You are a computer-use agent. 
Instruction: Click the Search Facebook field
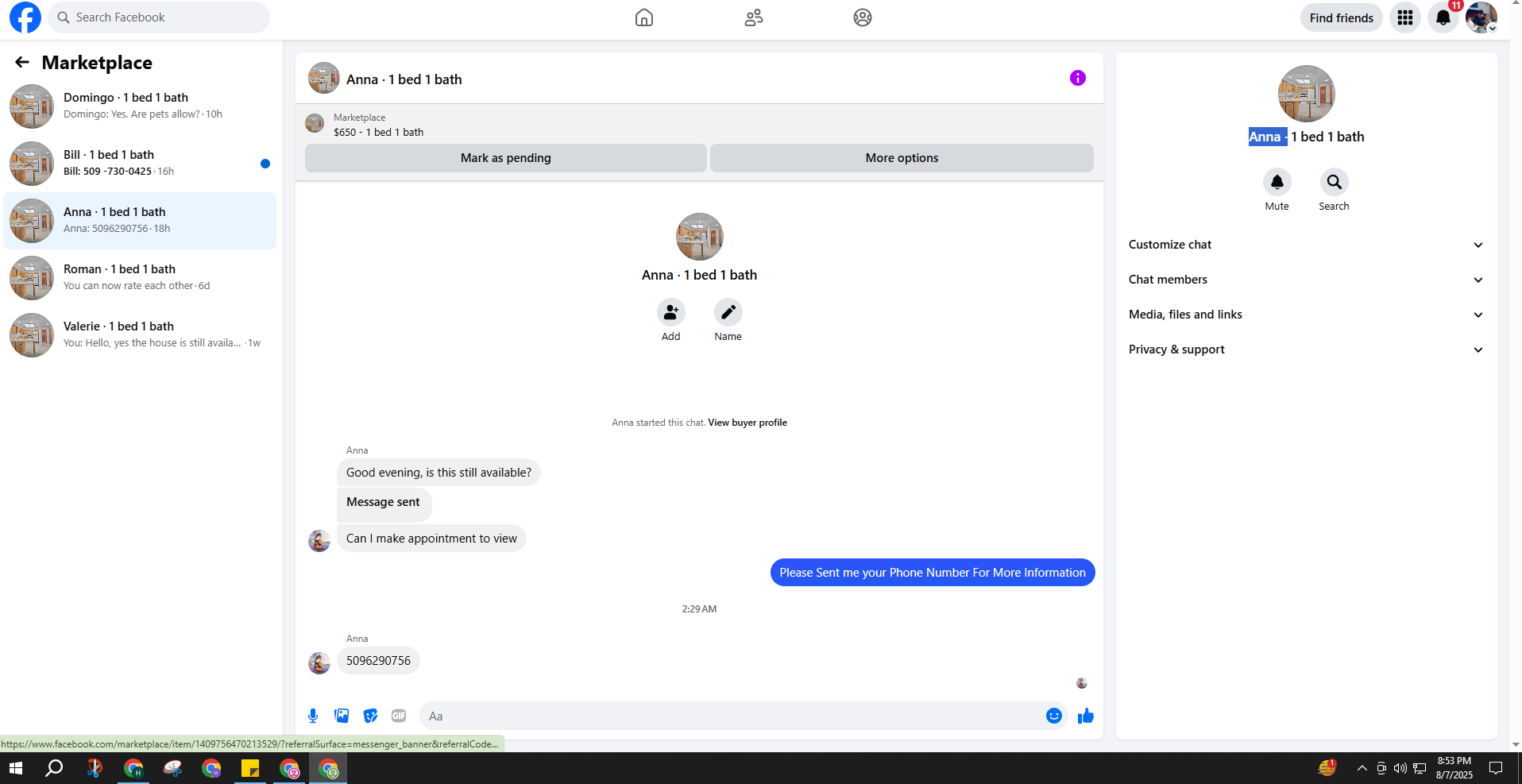tap(159, 17)
